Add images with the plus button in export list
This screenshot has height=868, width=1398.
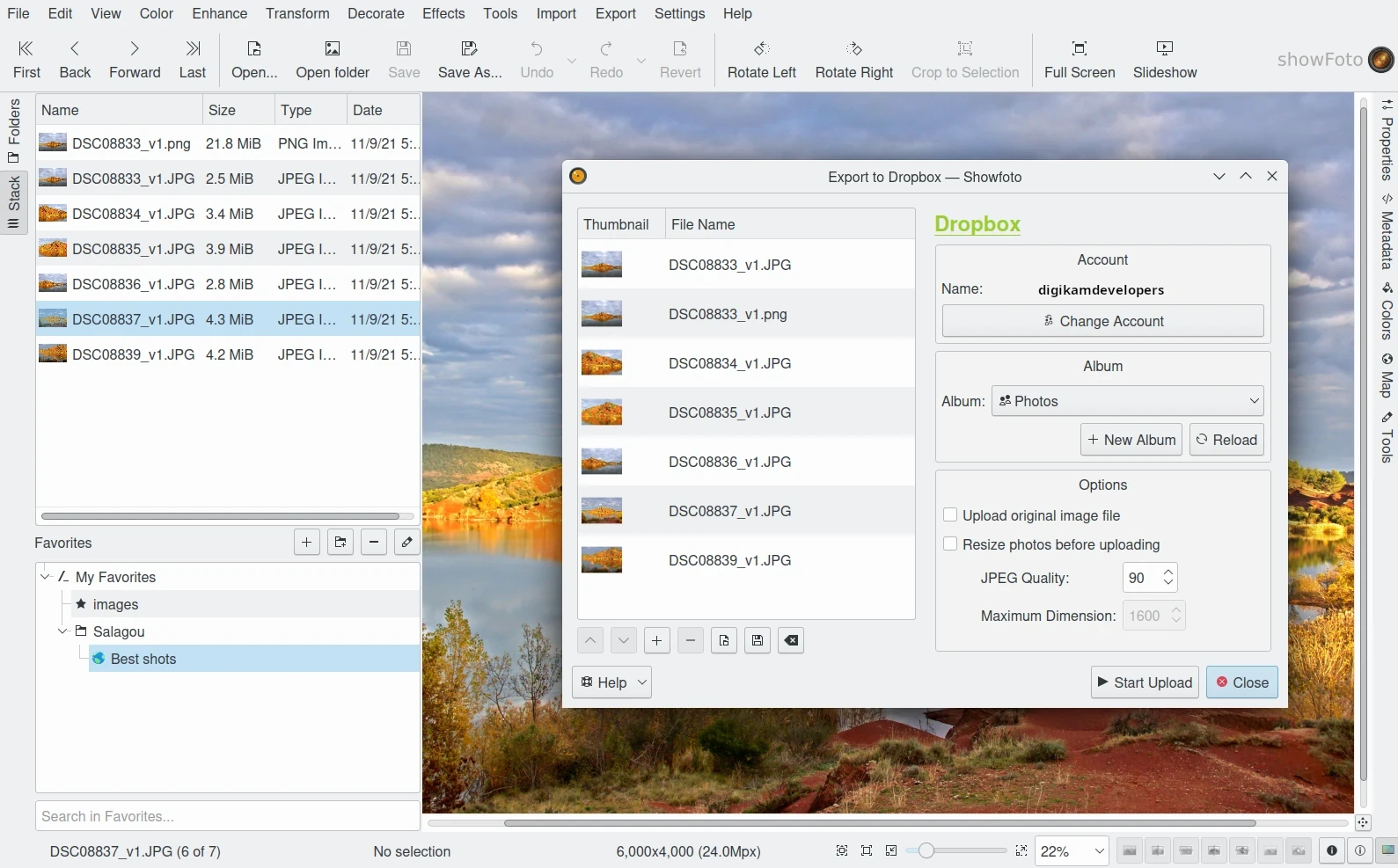[x=656, y=641]
